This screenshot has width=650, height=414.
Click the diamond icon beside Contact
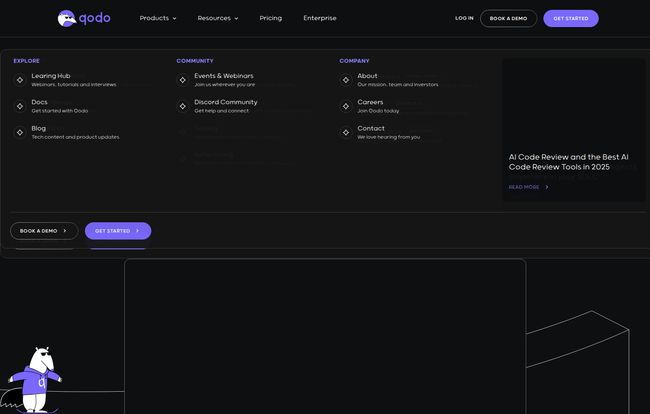pyautogui.click(x=346, y=133)
